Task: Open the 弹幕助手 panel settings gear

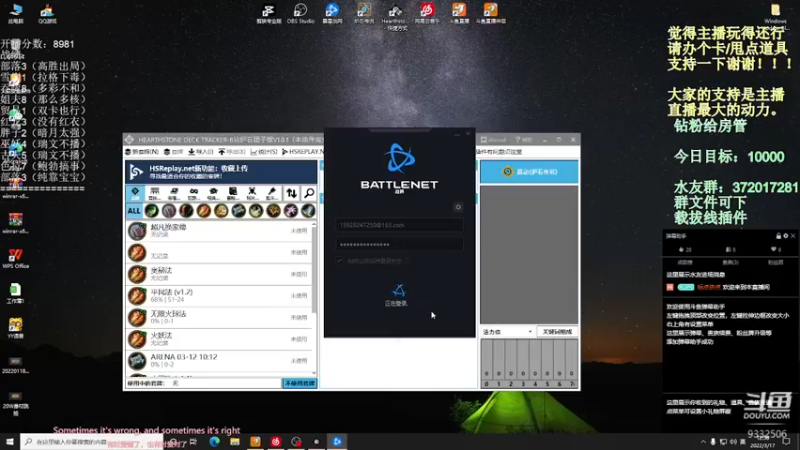Action: pos(786,236)
